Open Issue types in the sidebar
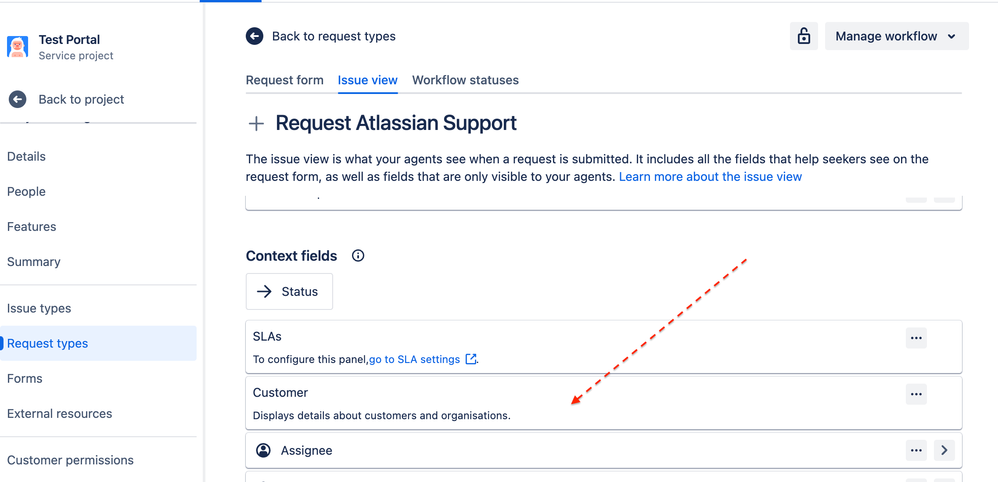Screen dimensions: 998x482 (39, 308)
